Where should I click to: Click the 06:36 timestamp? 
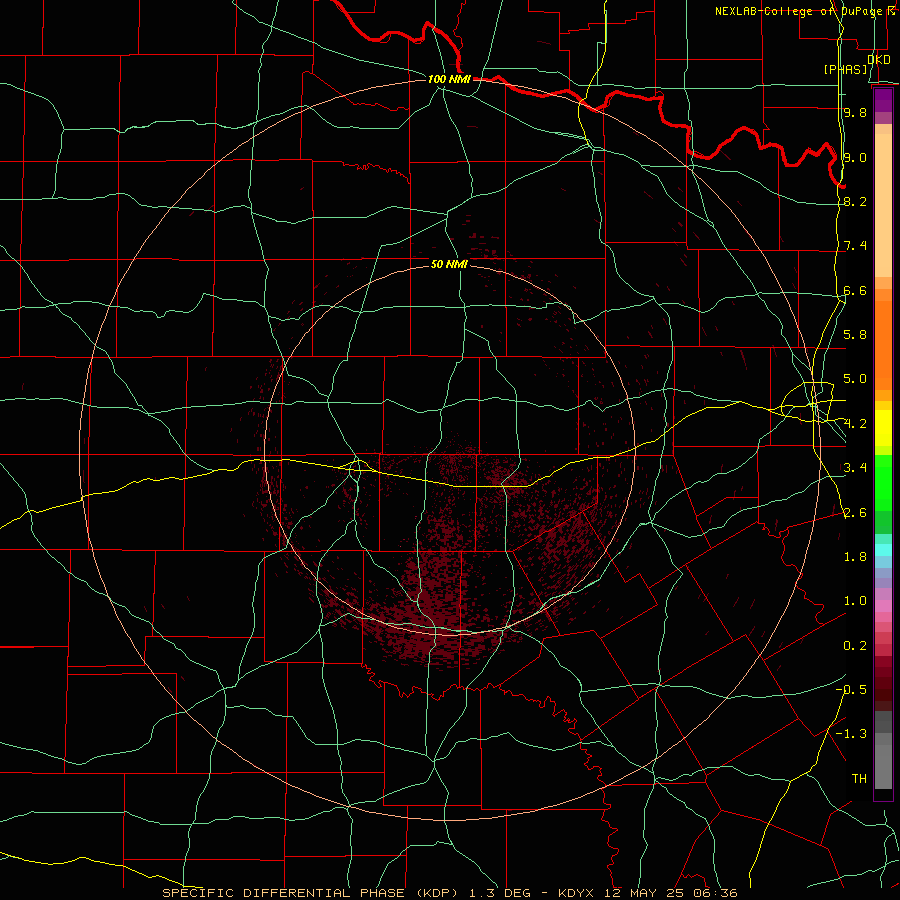(x=715, y=893)
